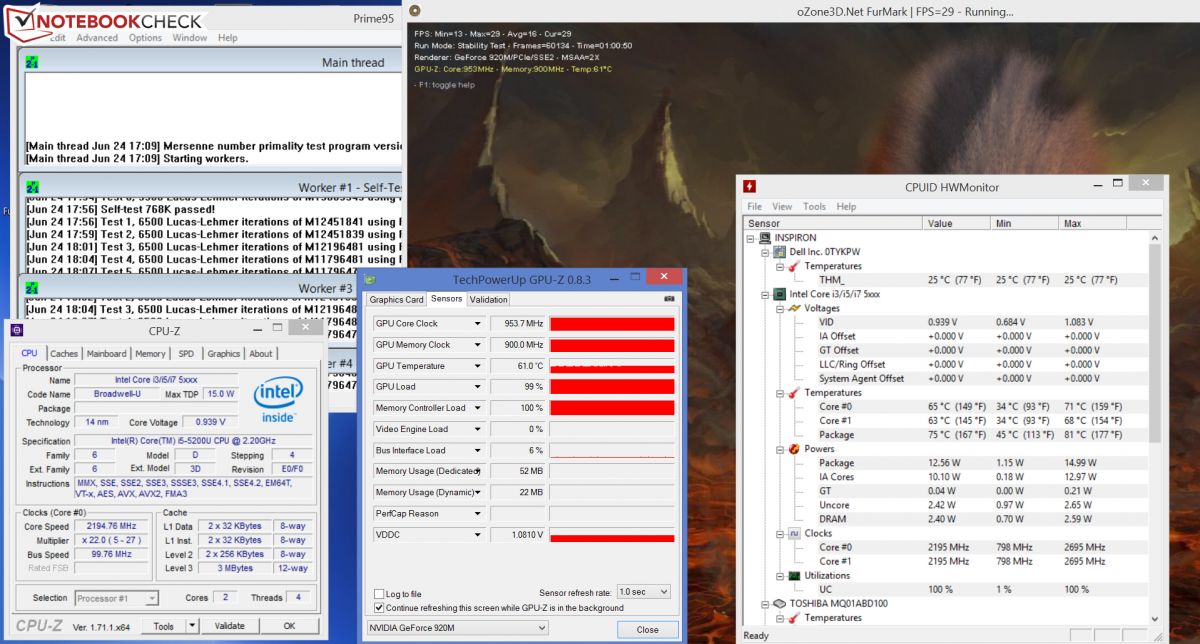Click the Validate button in CPU-Z
This screenshot has height=644, width=1200.
pyautogui.click(x=230, y=626)
